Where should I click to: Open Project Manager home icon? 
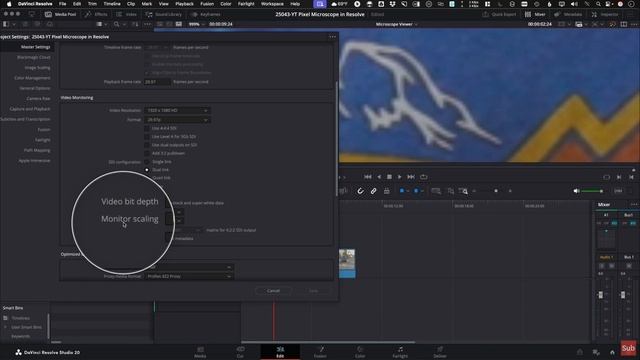(x=612, y=352)
